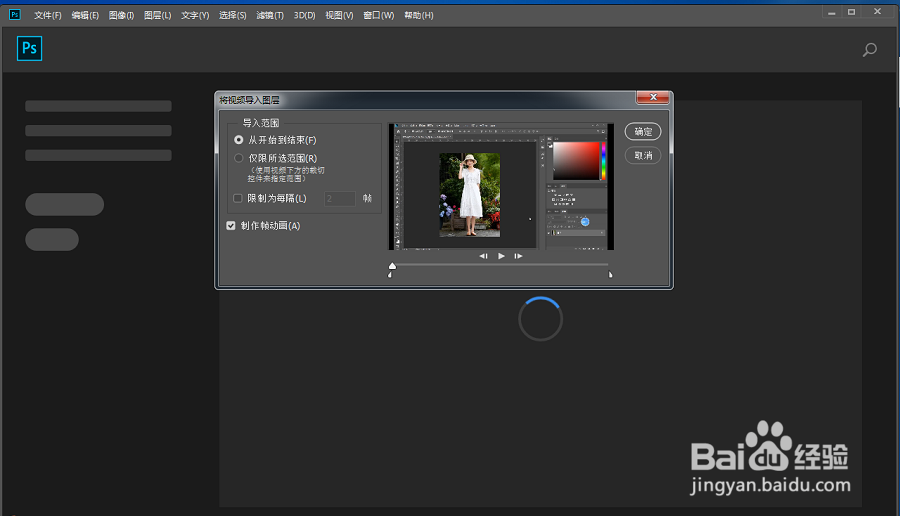Viewport: 900px width, 516px height.
Task: Open the 图层(L) menu
Action: tap(157, 15)
